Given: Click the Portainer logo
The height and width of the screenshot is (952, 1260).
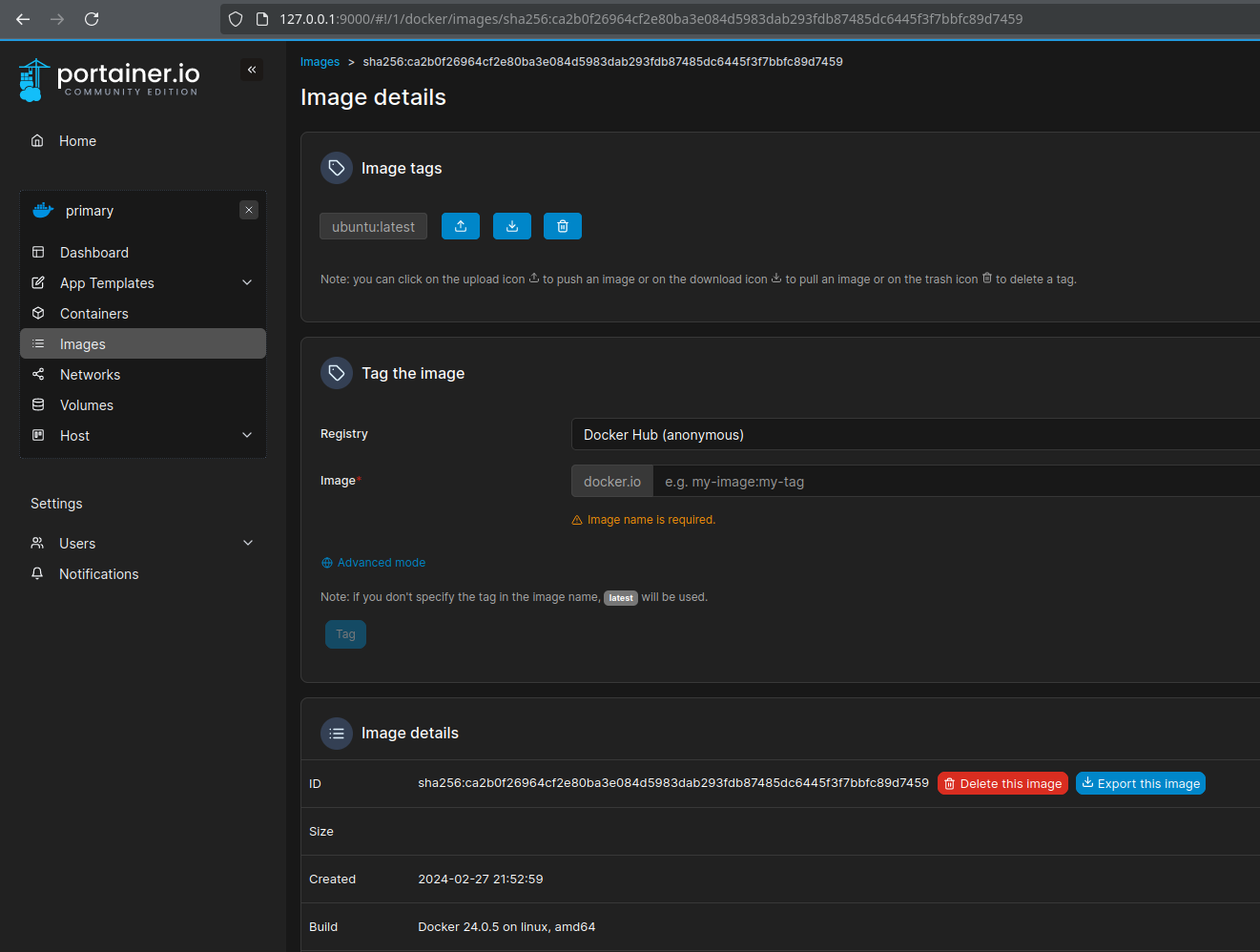Looking at the screenshot, I should tap(109, 80).
